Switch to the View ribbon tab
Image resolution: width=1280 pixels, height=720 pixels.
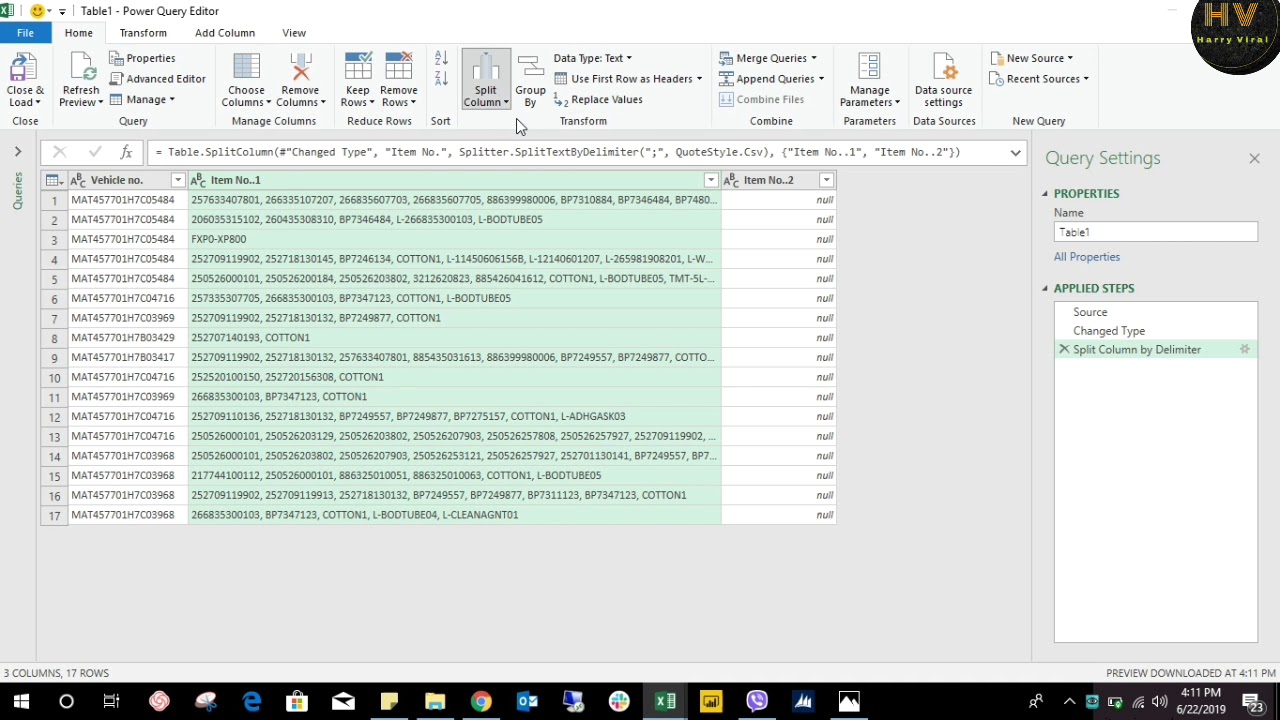pyautogui.click(x=294, y=33)
